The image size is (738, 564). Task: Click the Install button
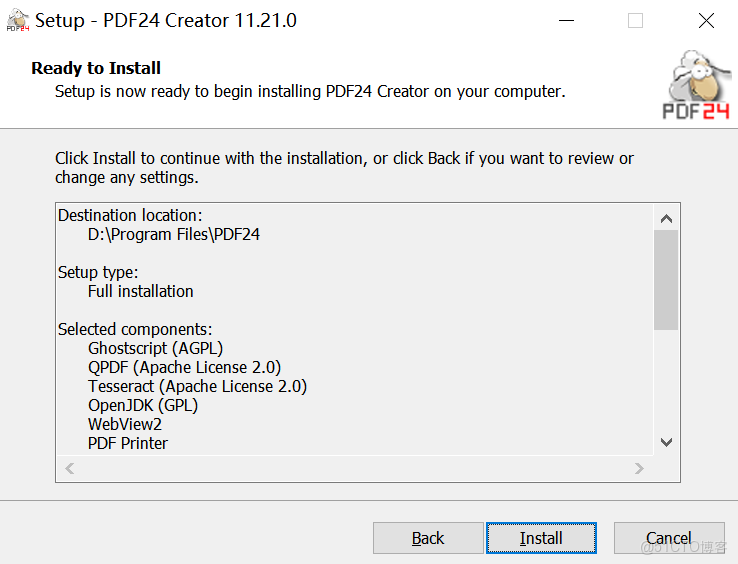(x=541, y=538)
